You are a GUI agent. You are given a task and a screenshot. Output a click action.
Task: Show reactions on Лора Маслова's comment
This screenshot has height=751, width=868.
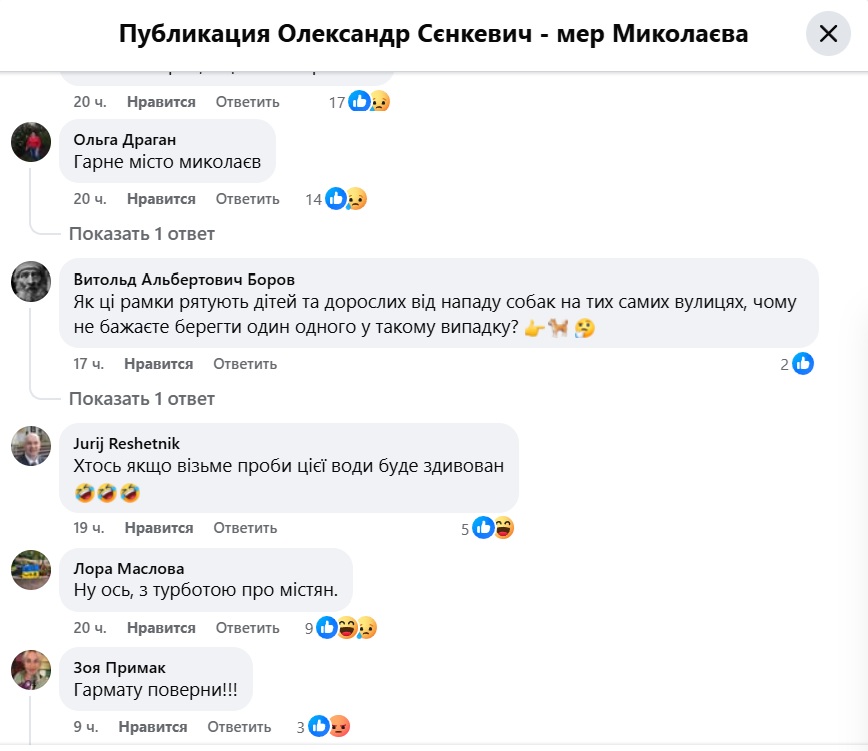346,628
